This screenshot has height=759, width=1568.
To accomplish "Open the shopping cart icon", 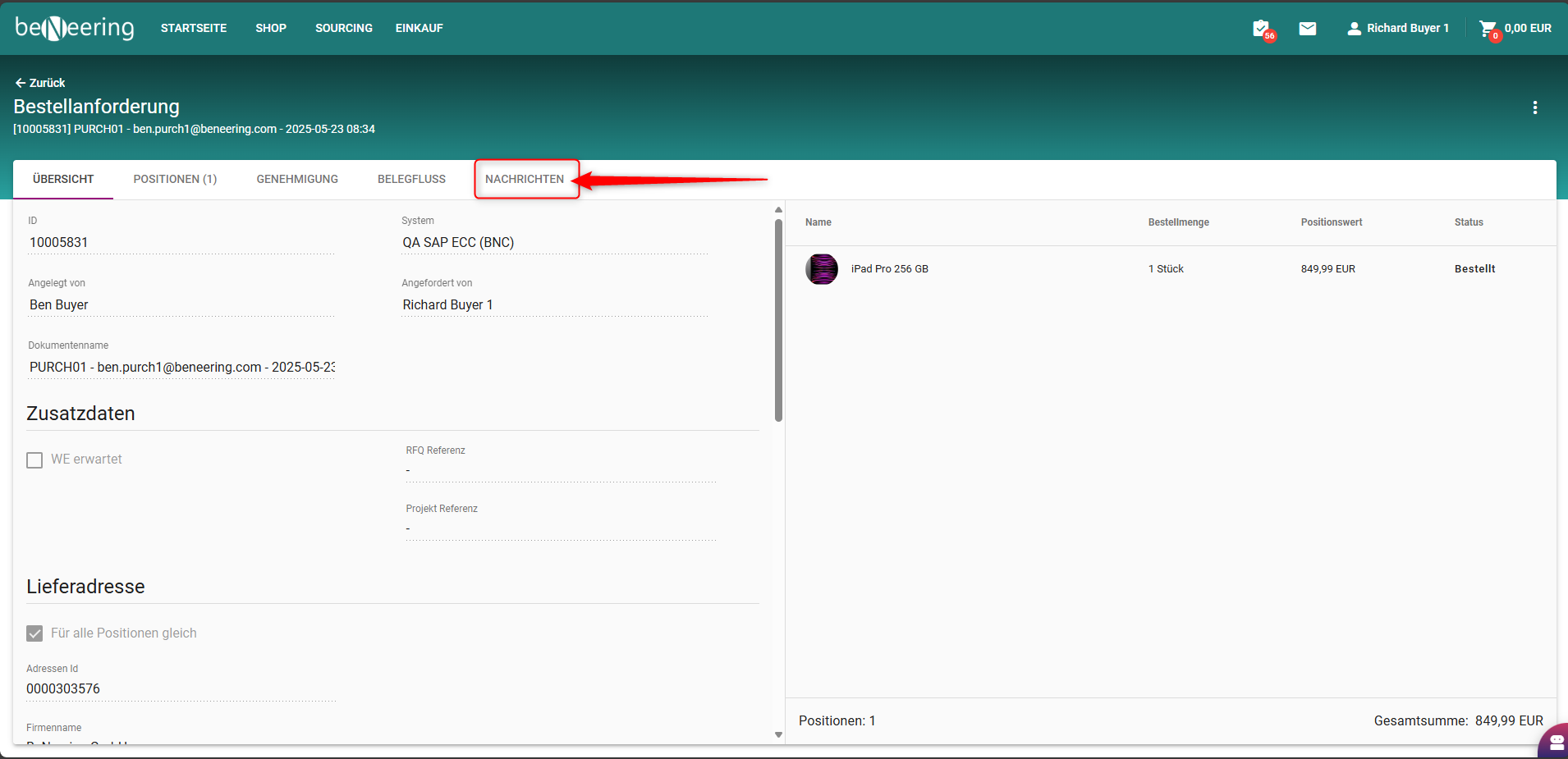I will (1487, 29).
